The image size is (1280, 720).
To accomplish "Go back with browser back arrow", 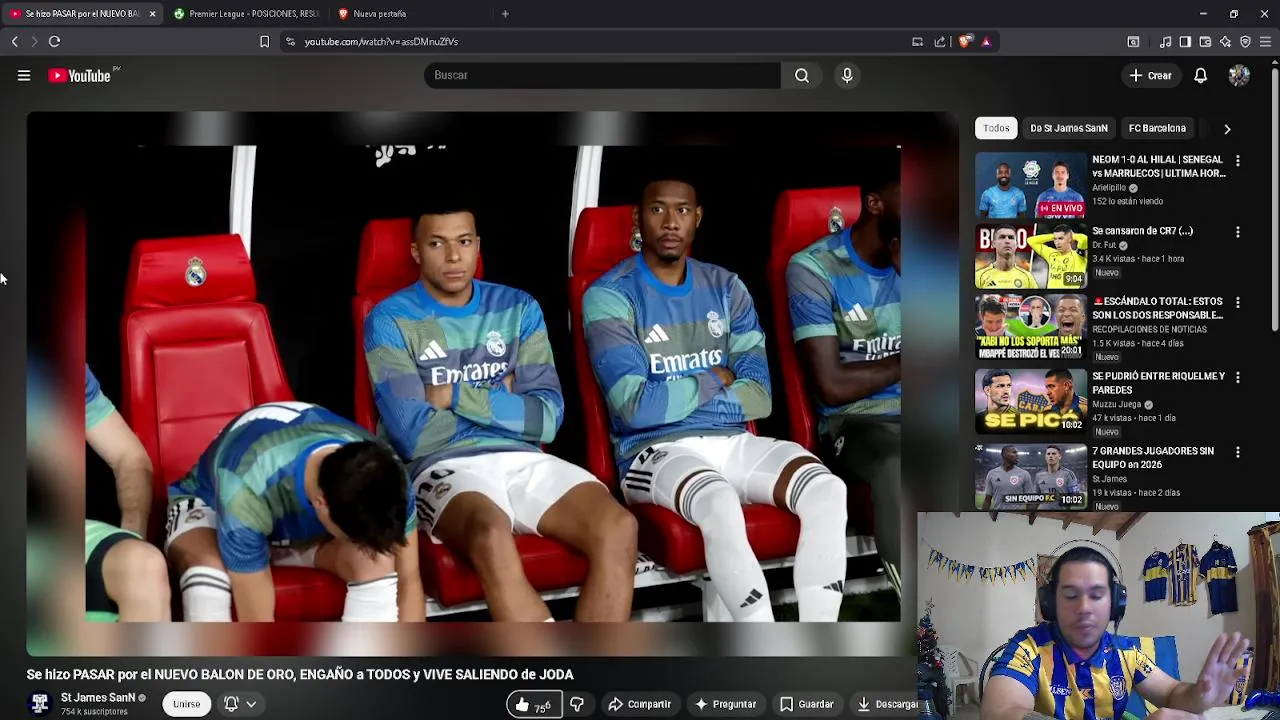I will coord(14,41).
